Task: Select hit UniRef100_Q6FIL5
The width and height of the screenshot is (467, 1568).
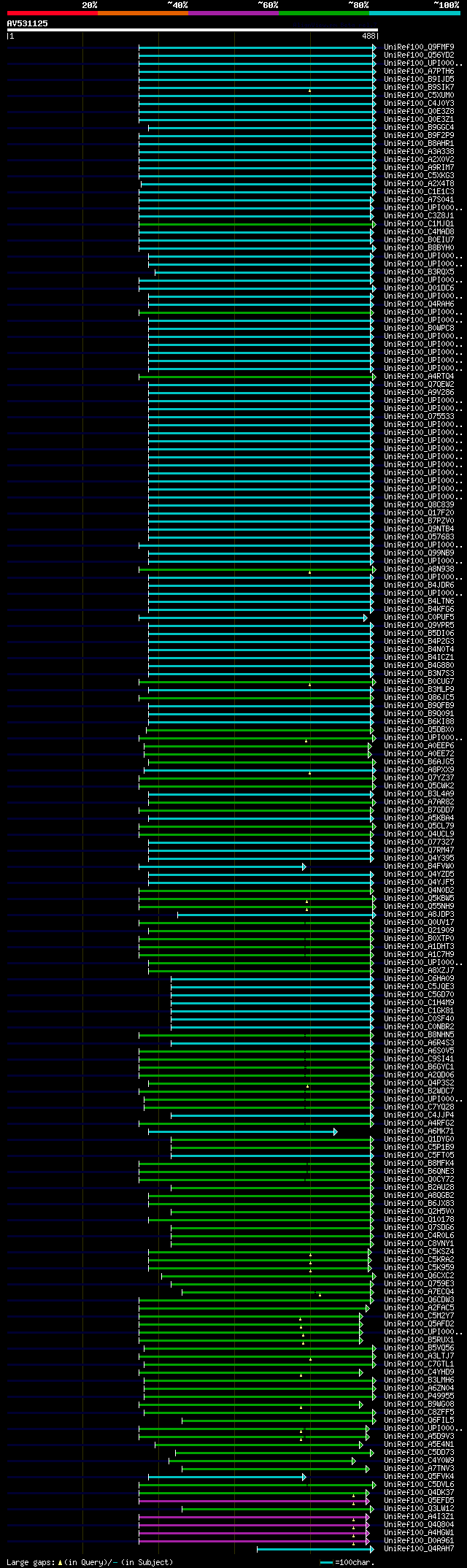Action: click(x=419, y=1420)
